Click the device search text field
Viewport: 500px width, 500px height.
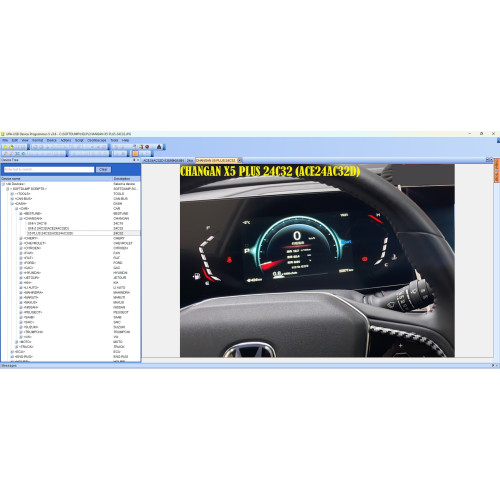(49, 169)
